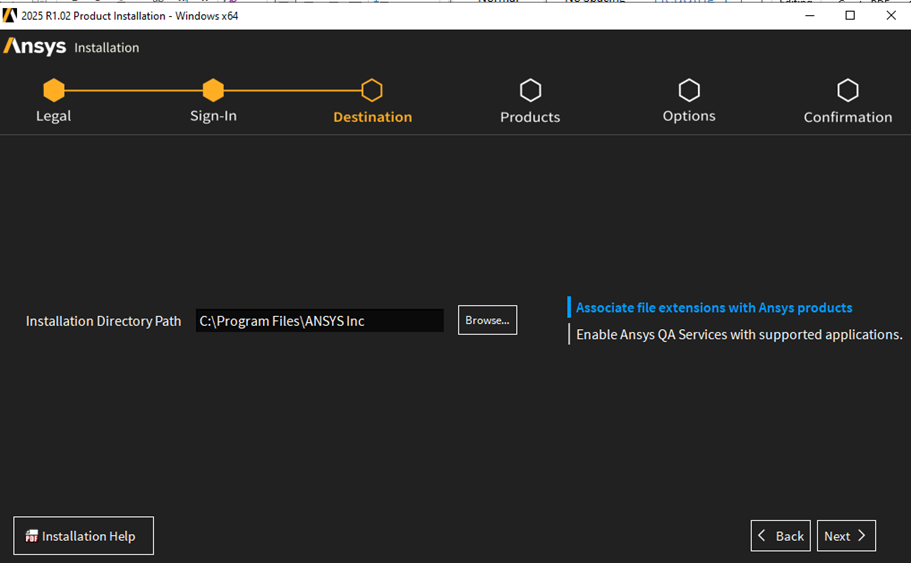This screenshot has width=911, height=563.
Task: Go Back to previous step
Action: (780, 536)
